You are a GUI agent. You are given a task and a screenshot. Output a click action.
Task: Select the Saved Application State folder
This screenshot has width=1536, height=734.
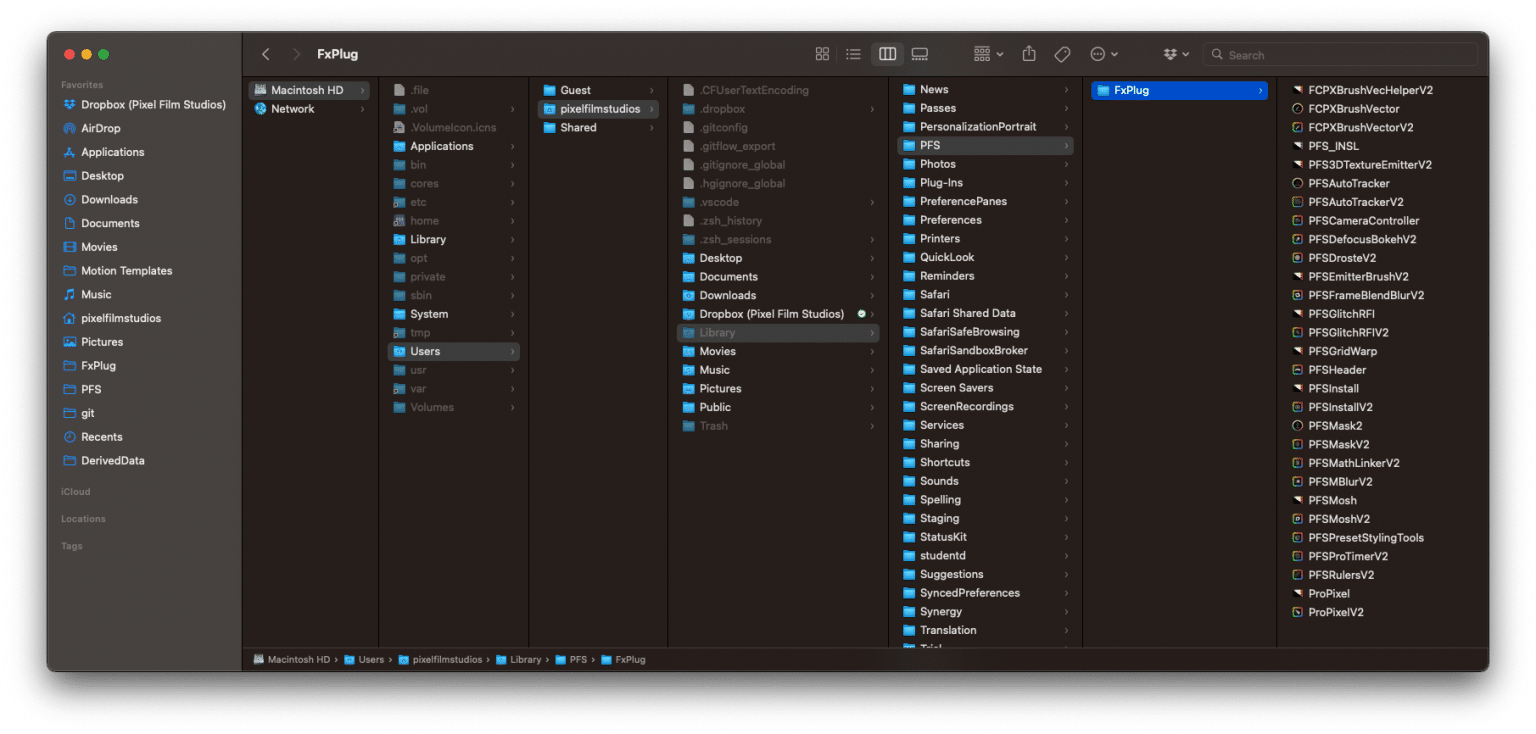(x=985, y=370)
